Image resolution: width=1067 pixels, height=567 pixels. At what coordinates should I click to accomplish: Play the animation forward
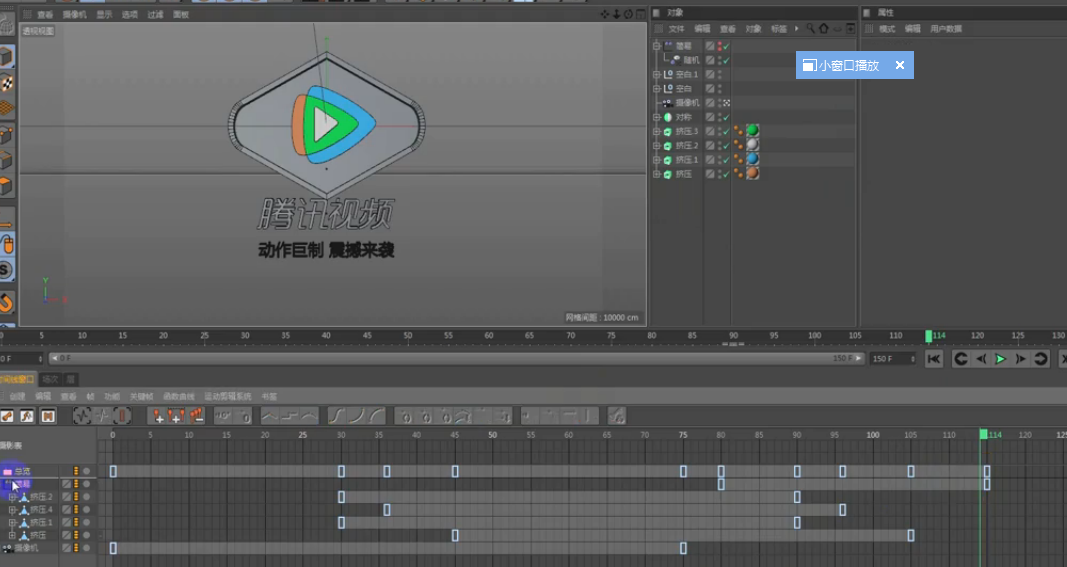[x=1000, y=359]
